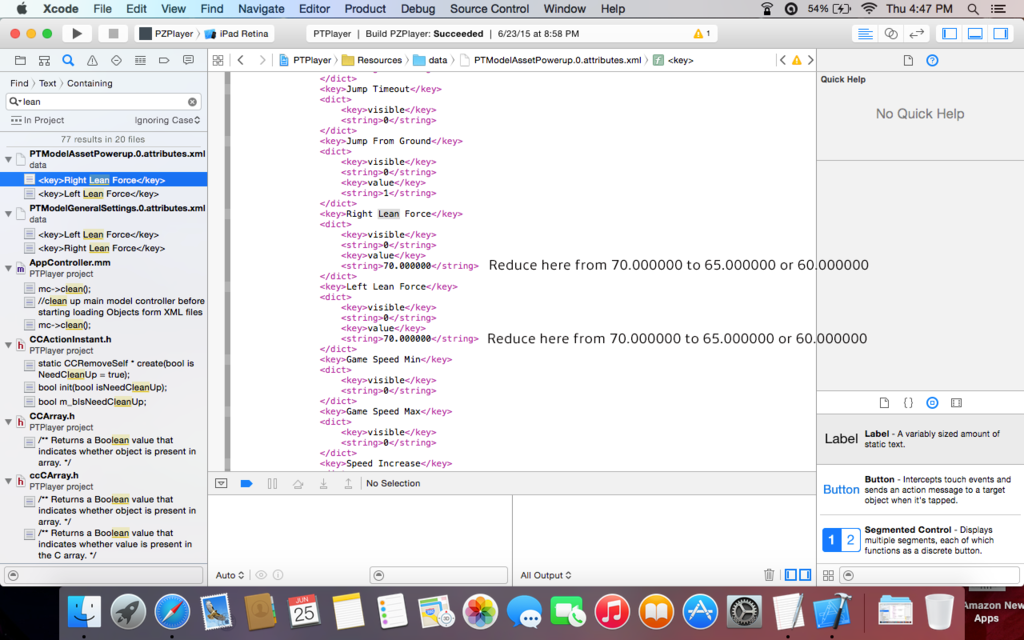Show the Code Snippet library
The height and width of the screenshot is (640, 1024).
tap(908, 402)
